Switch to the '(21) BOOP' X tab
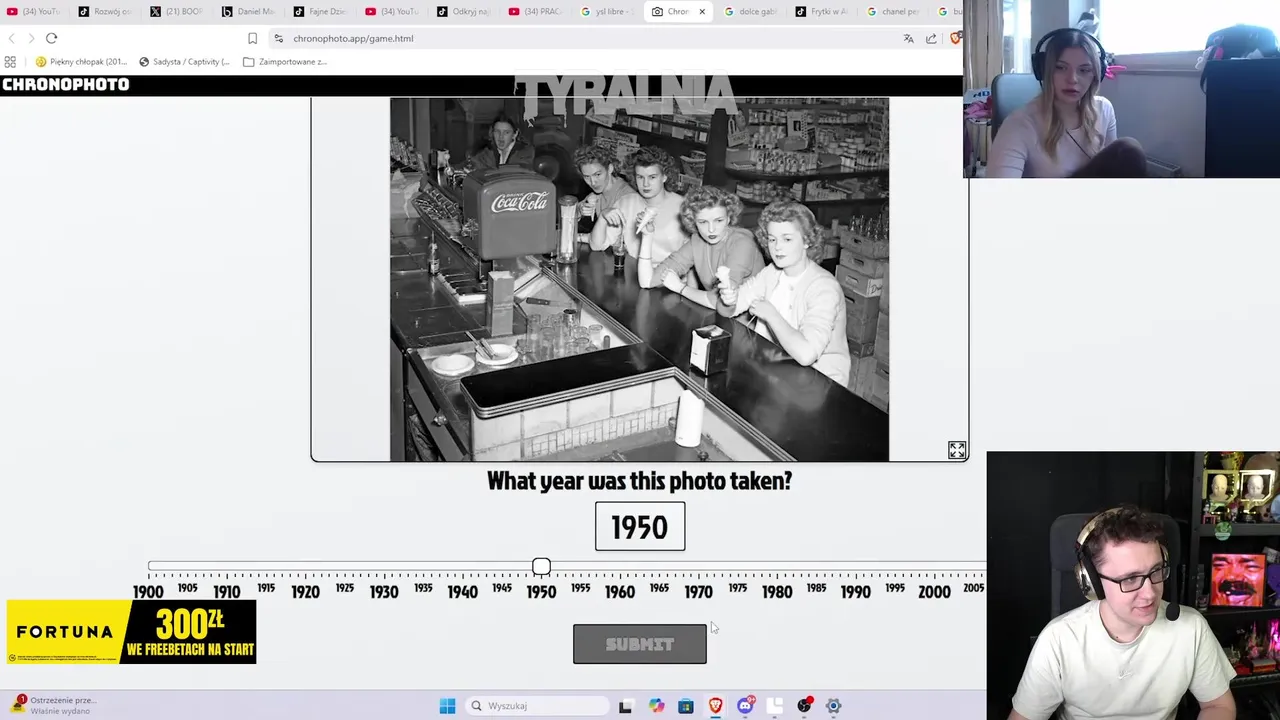This screenshot has width=1280, height=720. click(x=178, y=12)
